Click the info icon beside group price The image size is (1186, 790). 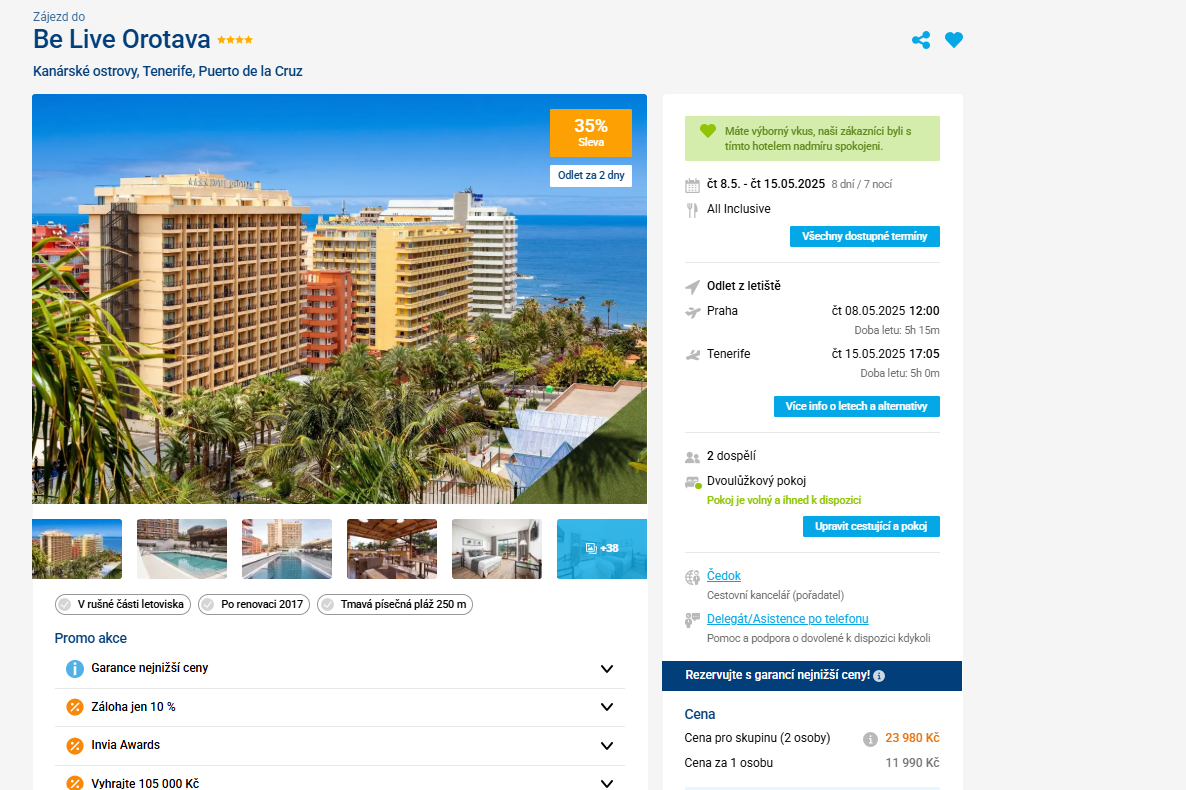(870, 739)
